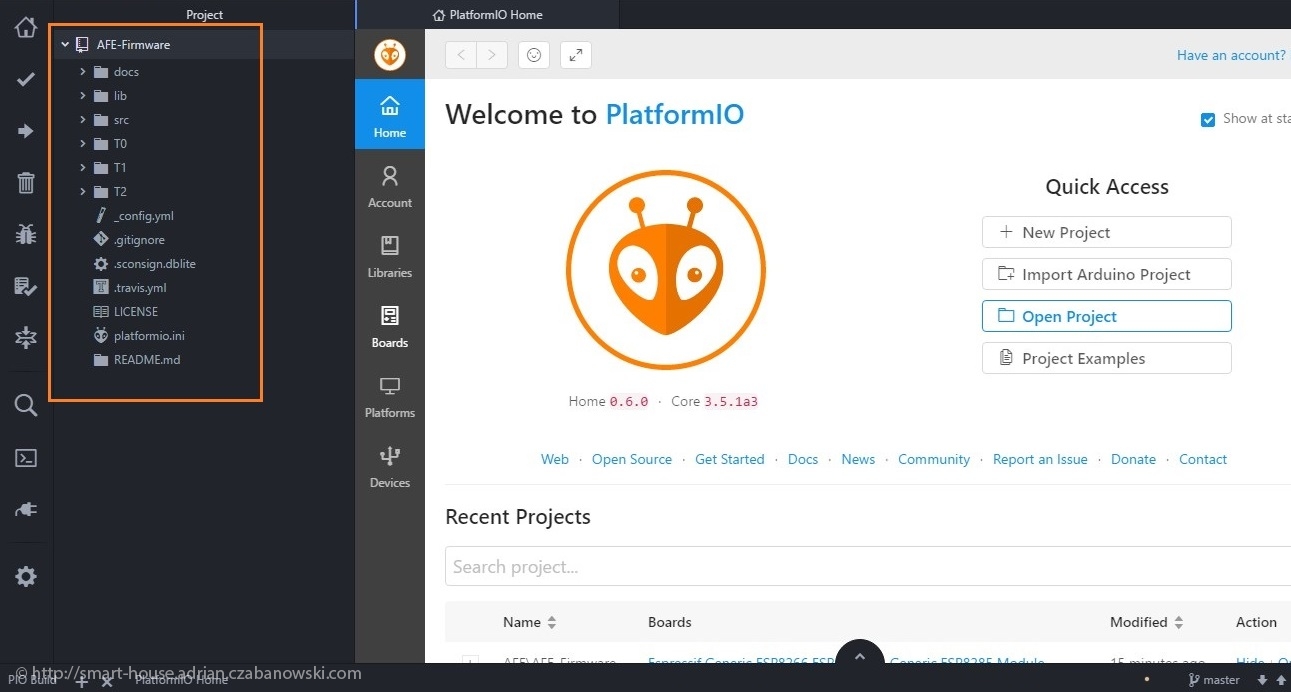Click Have an account? link
The image size is (1291, 692).
[x=1231, y=56]
